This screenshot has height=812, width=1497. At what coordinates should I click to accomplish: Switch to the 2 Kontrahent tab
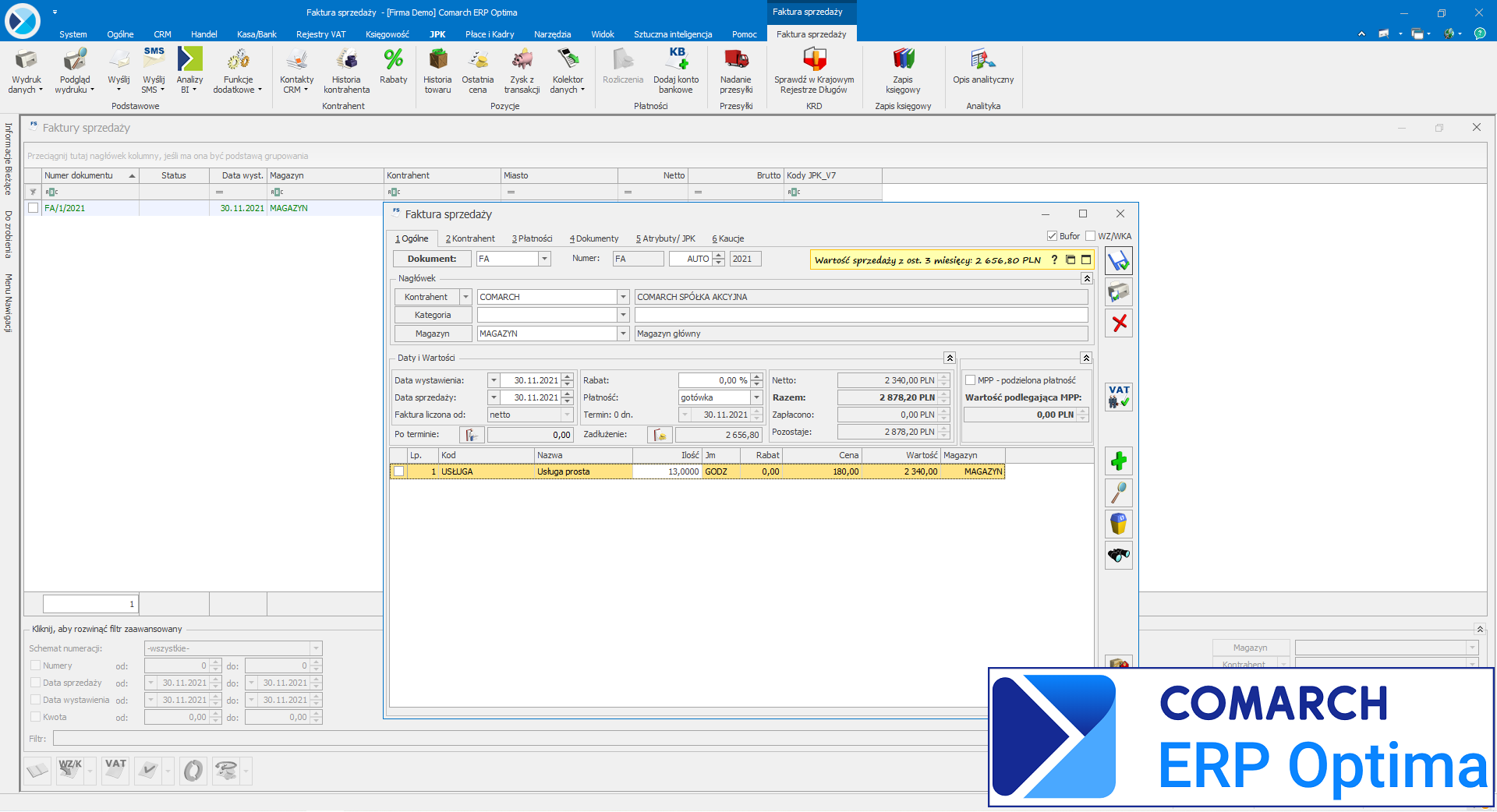click(470, 238)
